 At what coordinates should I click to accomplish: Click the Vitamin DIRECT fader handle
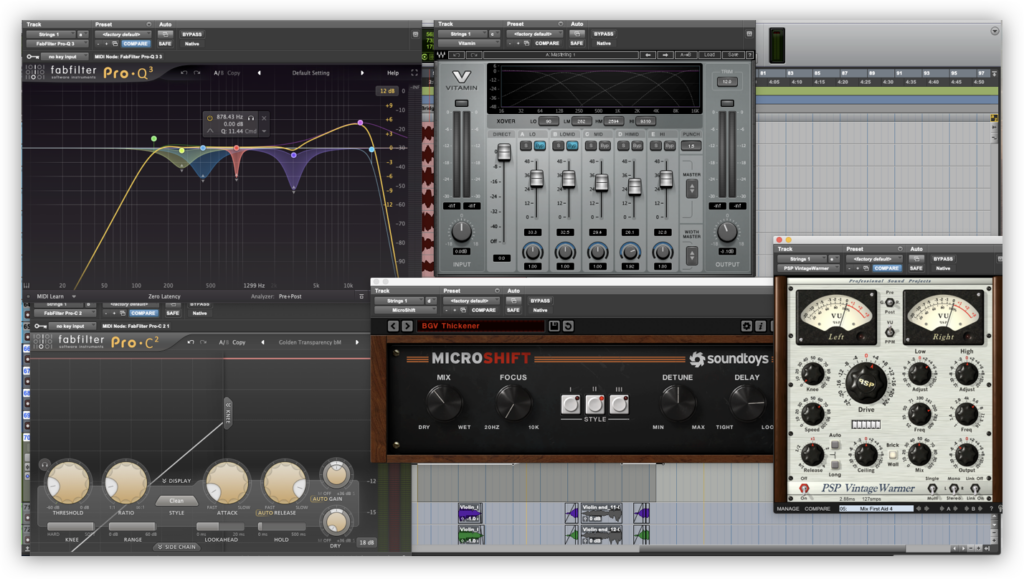pyautogui.click(x=504, y=152)
